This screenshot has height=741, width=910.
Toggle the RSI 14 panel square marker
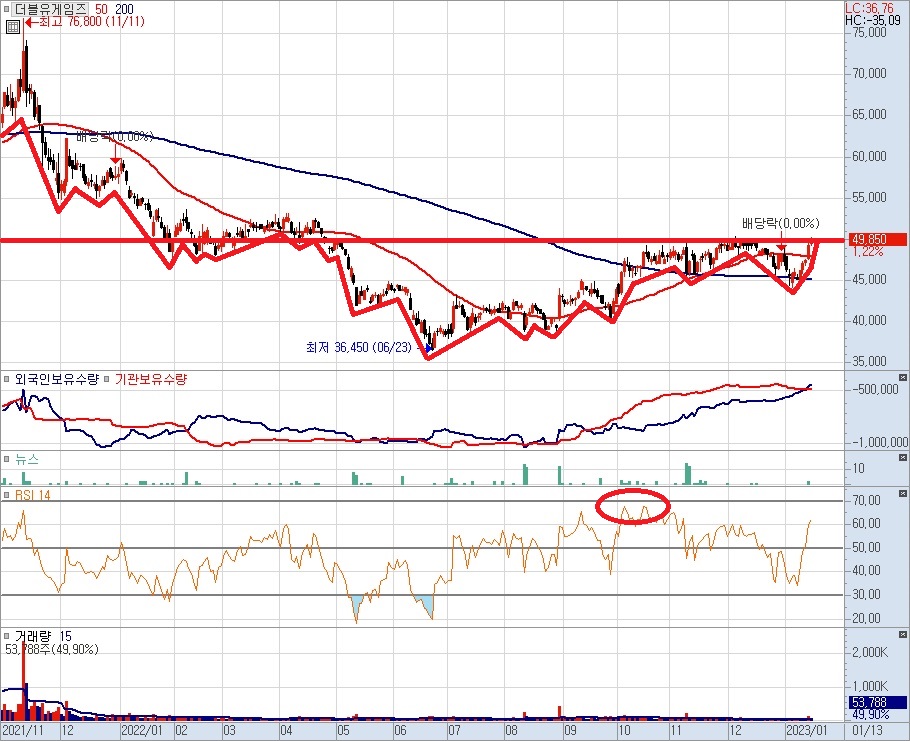tap(7, 495)
